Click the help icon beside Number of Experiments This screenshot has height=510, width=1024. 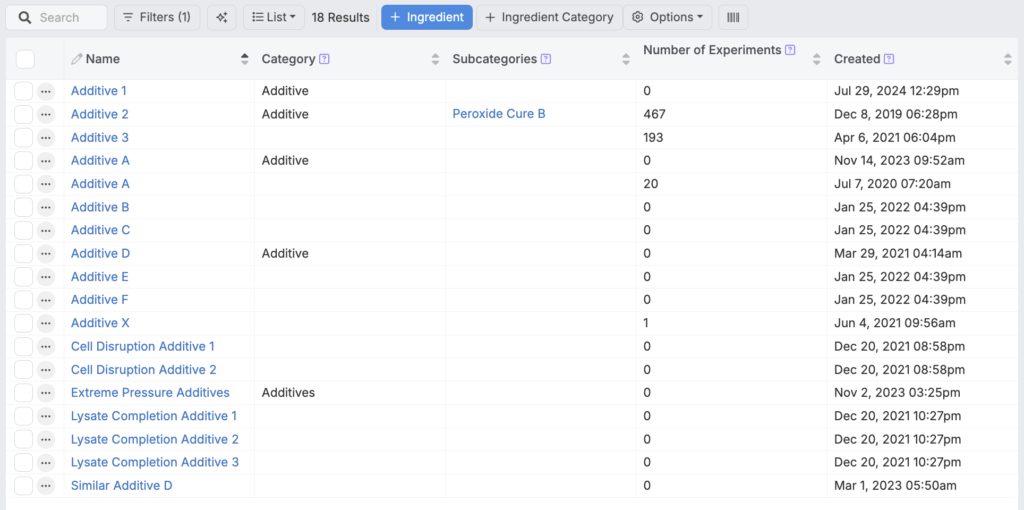(790, 50)
